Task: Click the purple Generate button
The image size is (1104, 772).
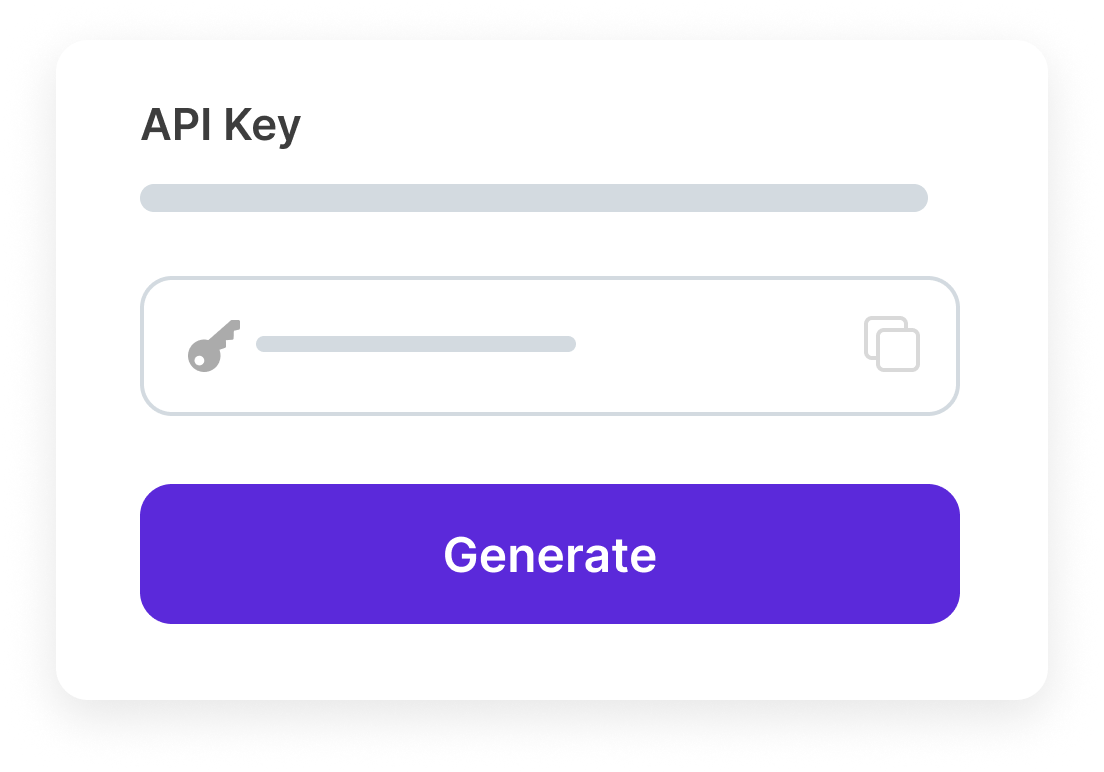Action: pos(549,554)
